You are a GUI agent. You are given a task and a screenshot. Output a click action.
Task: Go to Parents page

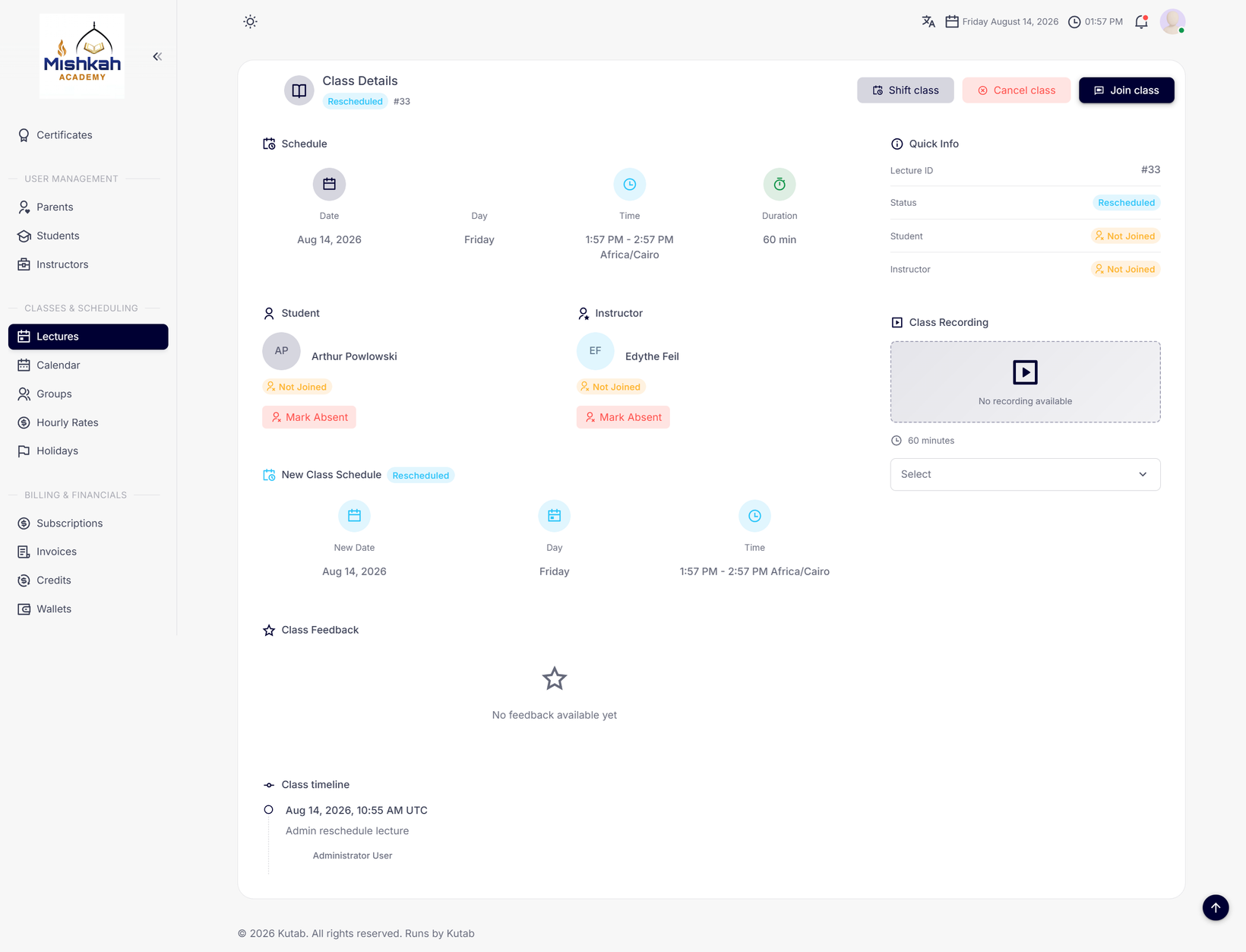[x=88, y=207]
